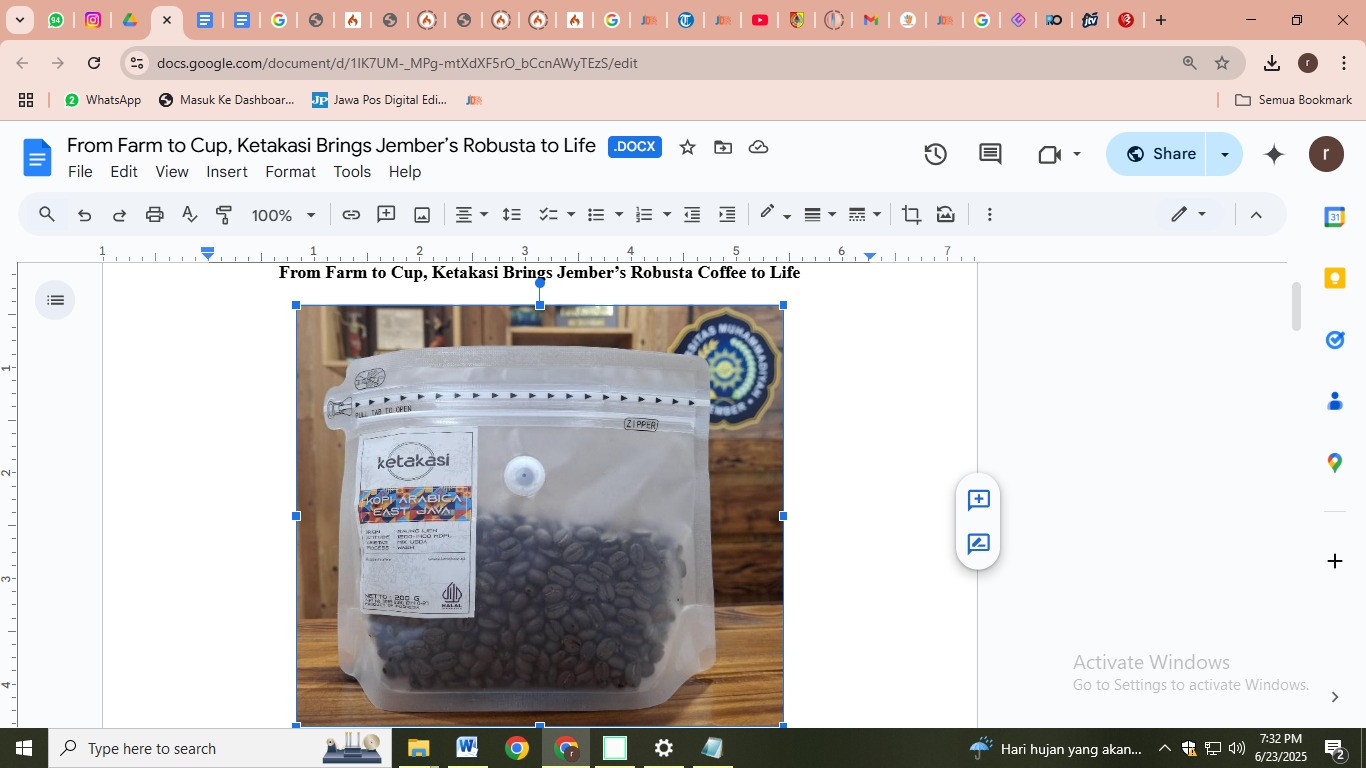Show document outline tab
1366x768 pixels.
[55, 300]
